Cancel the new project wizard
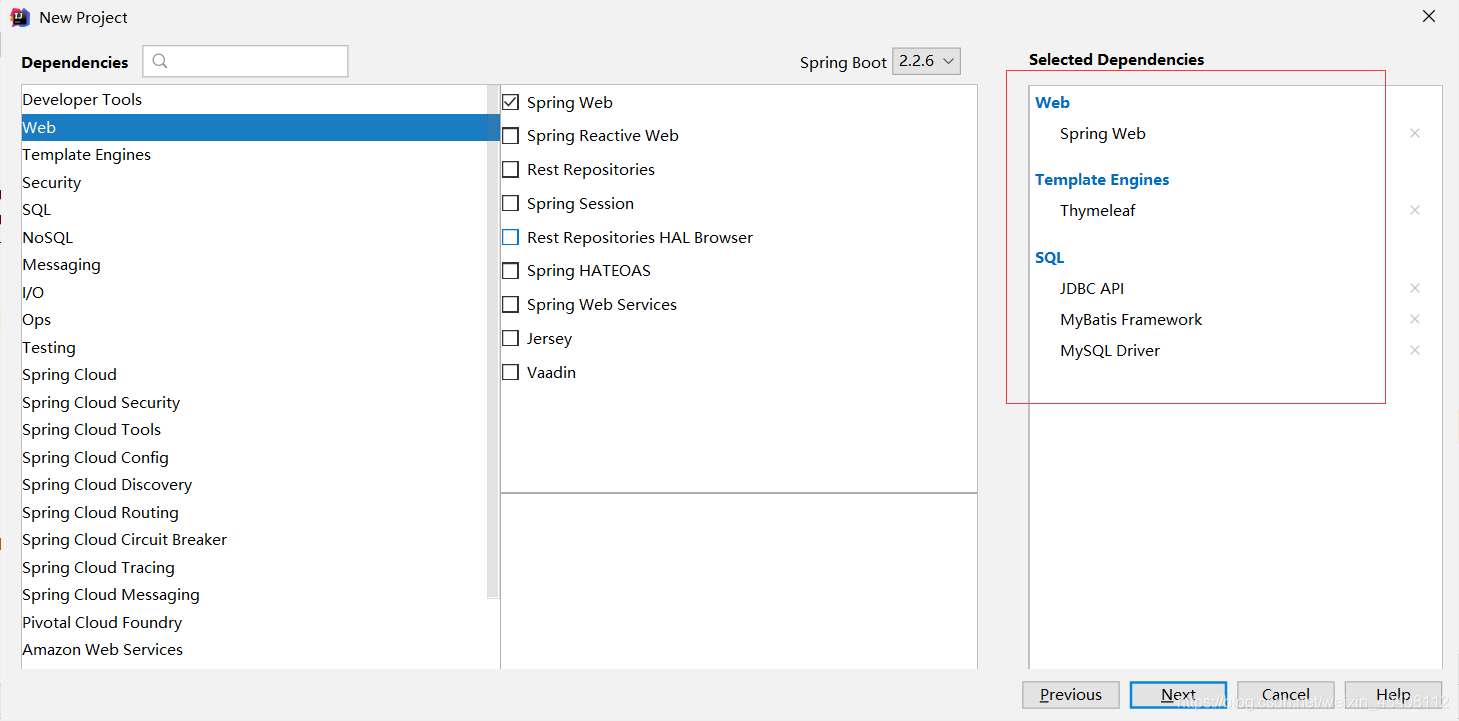This screenshot has width=1459, height=721. click(1285, 694)
